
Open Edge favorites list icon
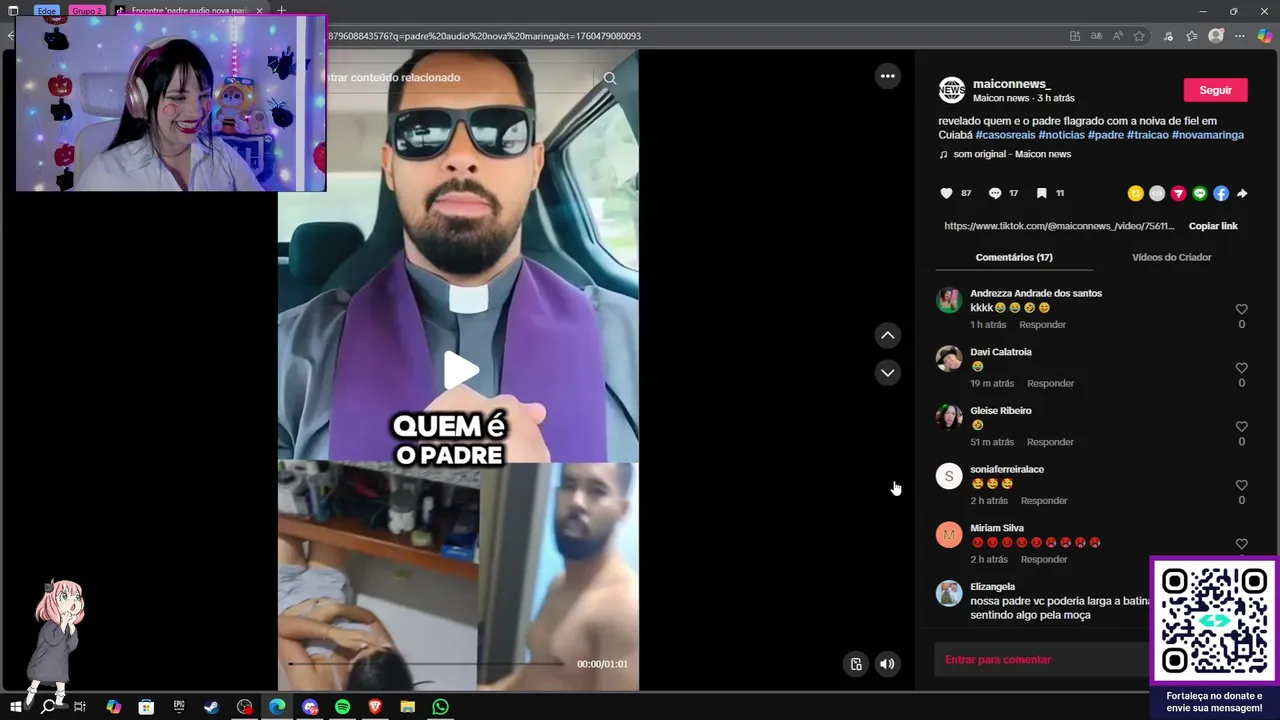coord(1191,36)
